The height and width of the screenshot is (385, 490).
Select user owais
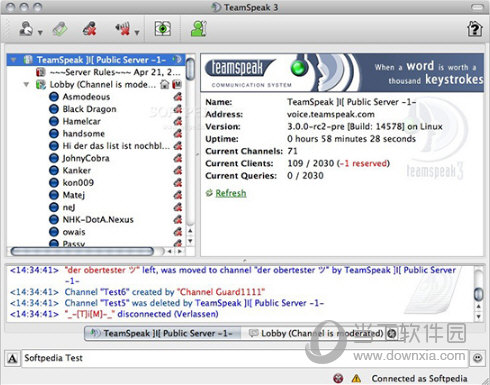click(74, 232)
